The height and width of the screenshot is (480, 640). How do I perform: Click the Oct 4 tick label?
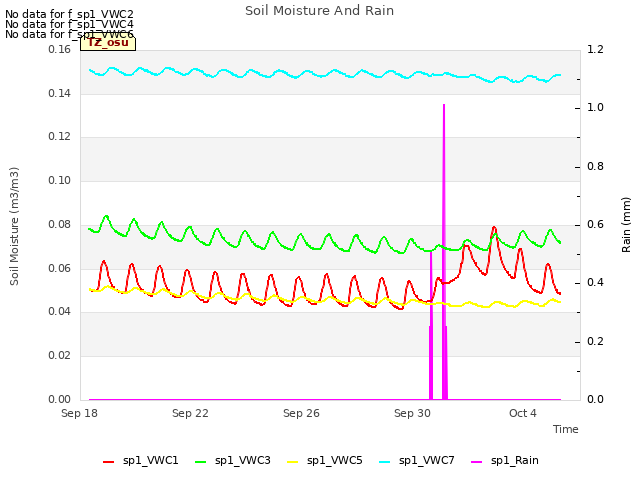point(523,413)
